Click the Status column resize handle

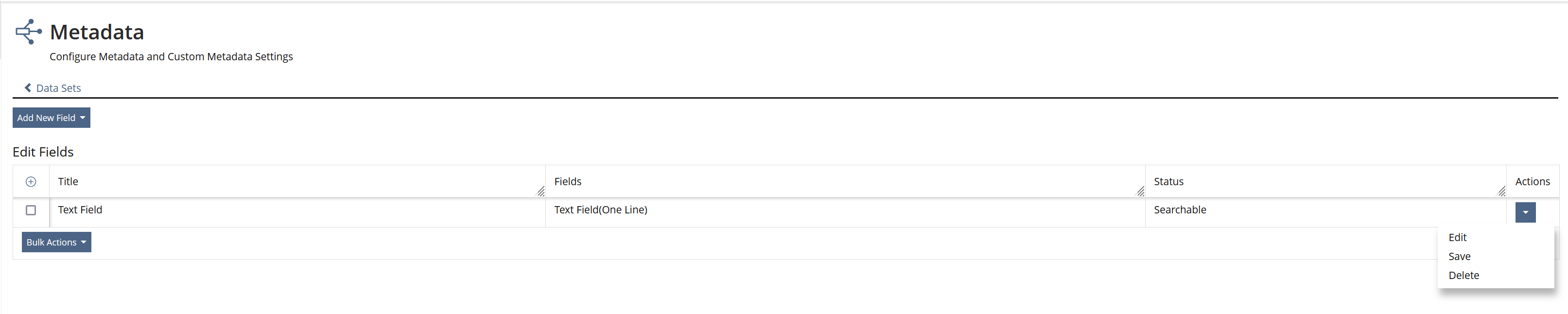click(1501, 192)
